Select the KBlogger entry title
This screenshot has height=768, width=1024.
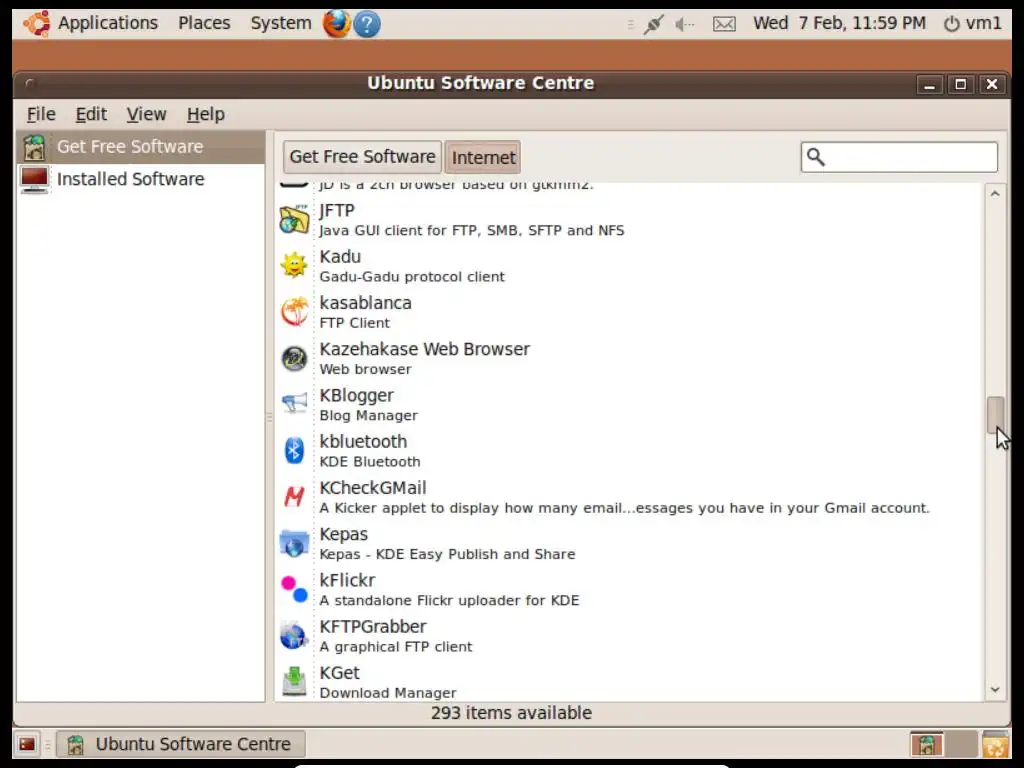tap(357, 396)
